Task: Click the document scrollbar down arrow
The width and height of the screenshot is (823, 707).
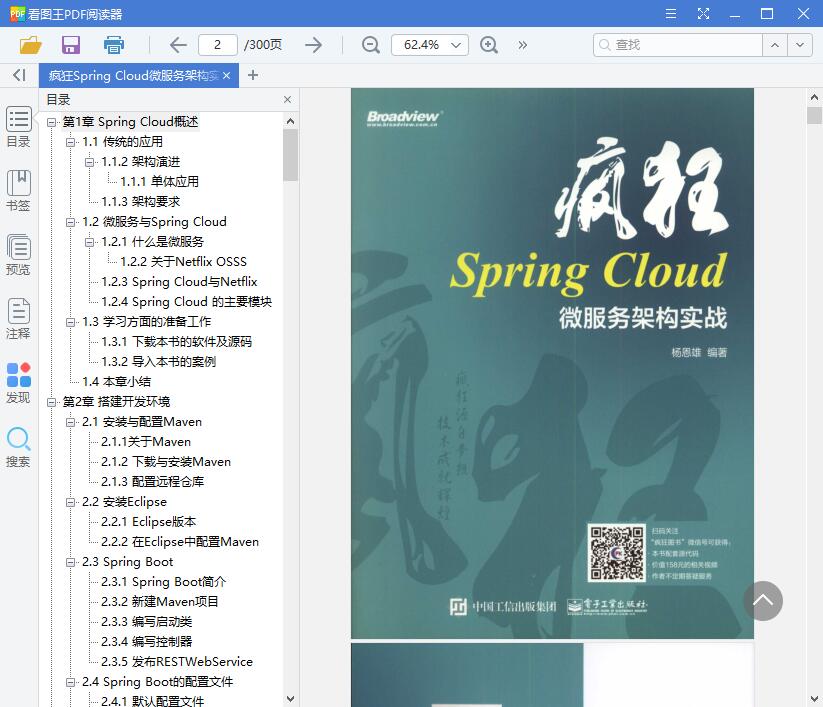Action: tap(814, 699)
